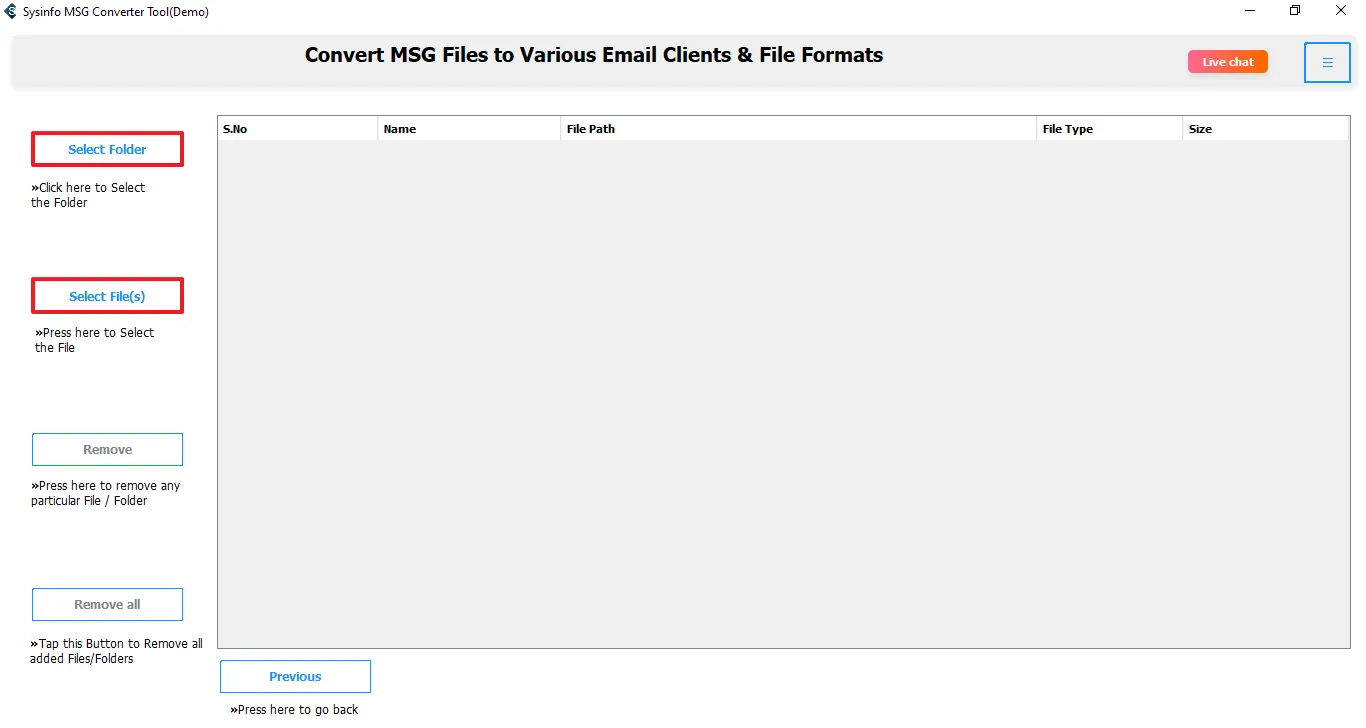Click the File Type column header
1366x728 pixels.
tap(1109, 129)
